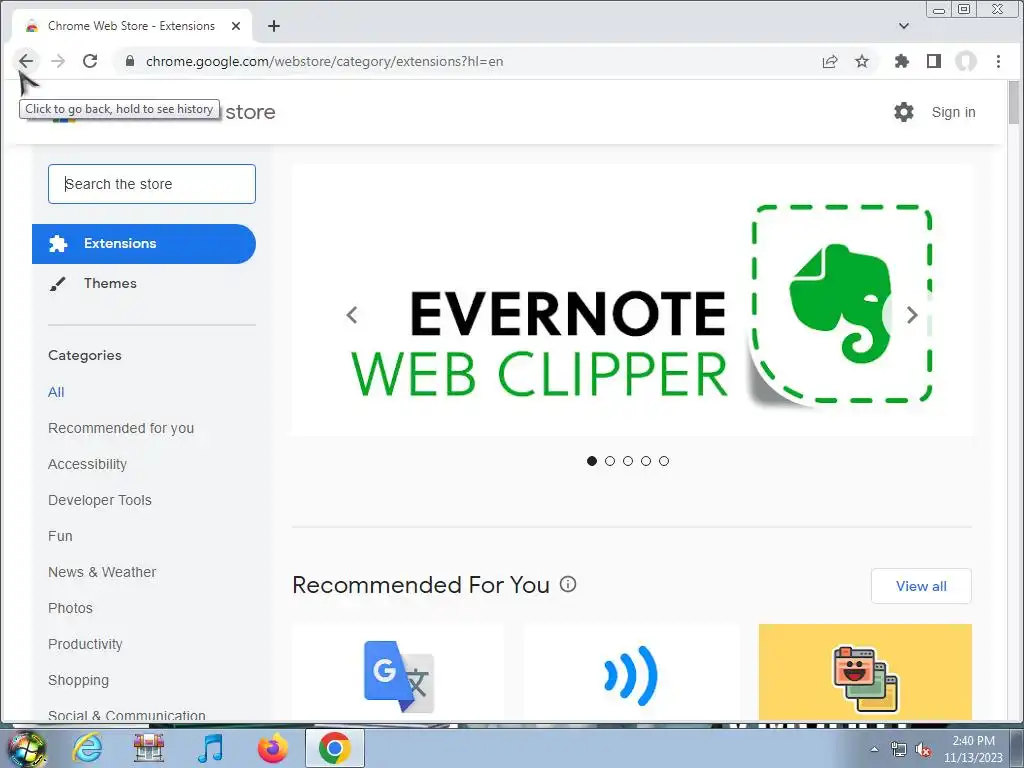Open the yellow smiling windows extension card
The width and height of the screenshot is (1024, 768).
[865, 673]
